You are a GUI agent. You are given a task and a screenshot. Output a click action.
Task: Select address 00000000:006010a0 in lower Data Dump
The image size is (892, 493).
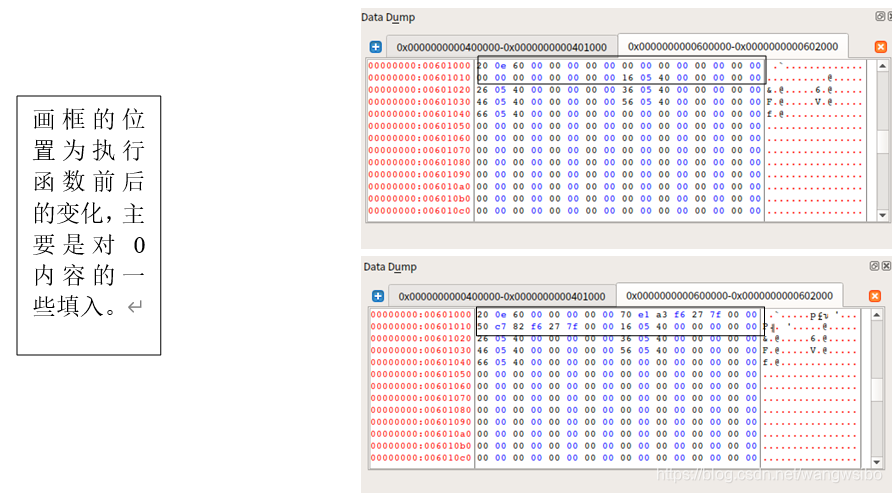click(x=421, y=434)
